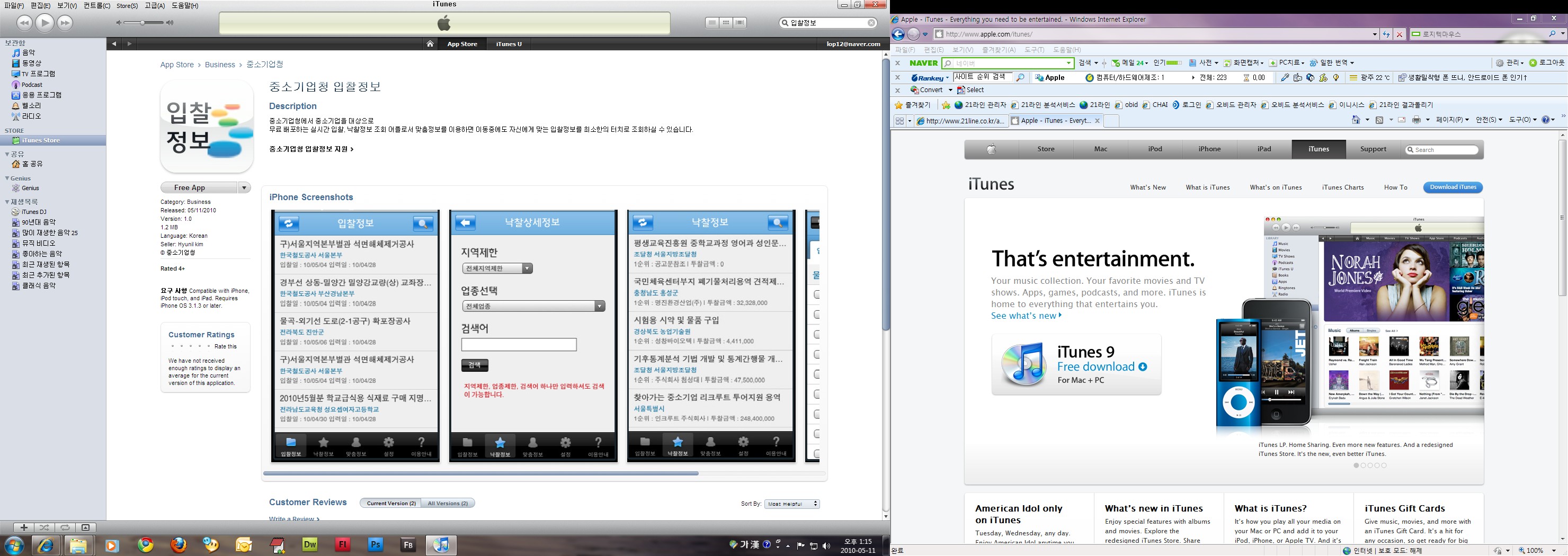Open Google Chrome from Windows taskbar
The width and height of the screenshot is (1568, 556).
point(146,545)
